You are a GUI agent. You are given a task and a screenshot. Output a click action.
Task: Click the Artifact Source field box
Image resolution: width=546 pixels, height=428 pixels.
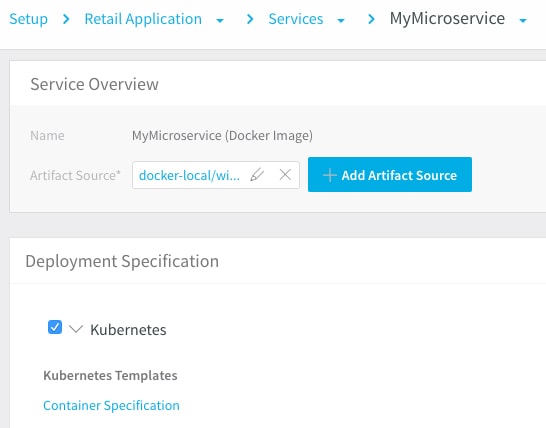(216, 175)
